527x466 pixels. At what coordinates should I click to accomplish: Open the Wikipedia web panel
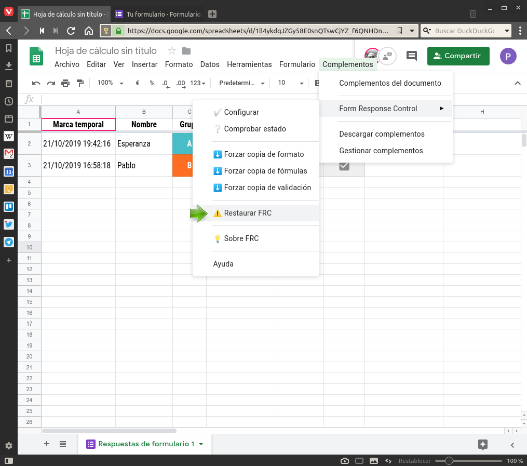9,136
